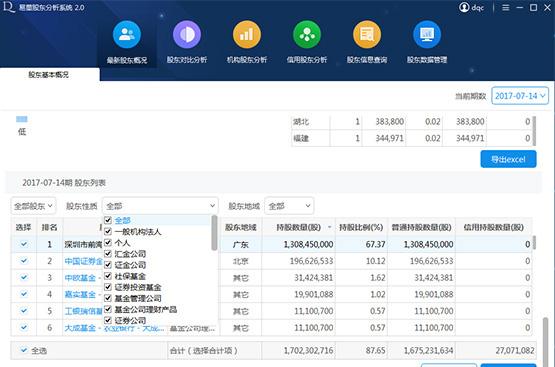The image size is (555, 367).
Task: Click the 深圳市前海 shareholder name cell
Action: click(83, 245)
